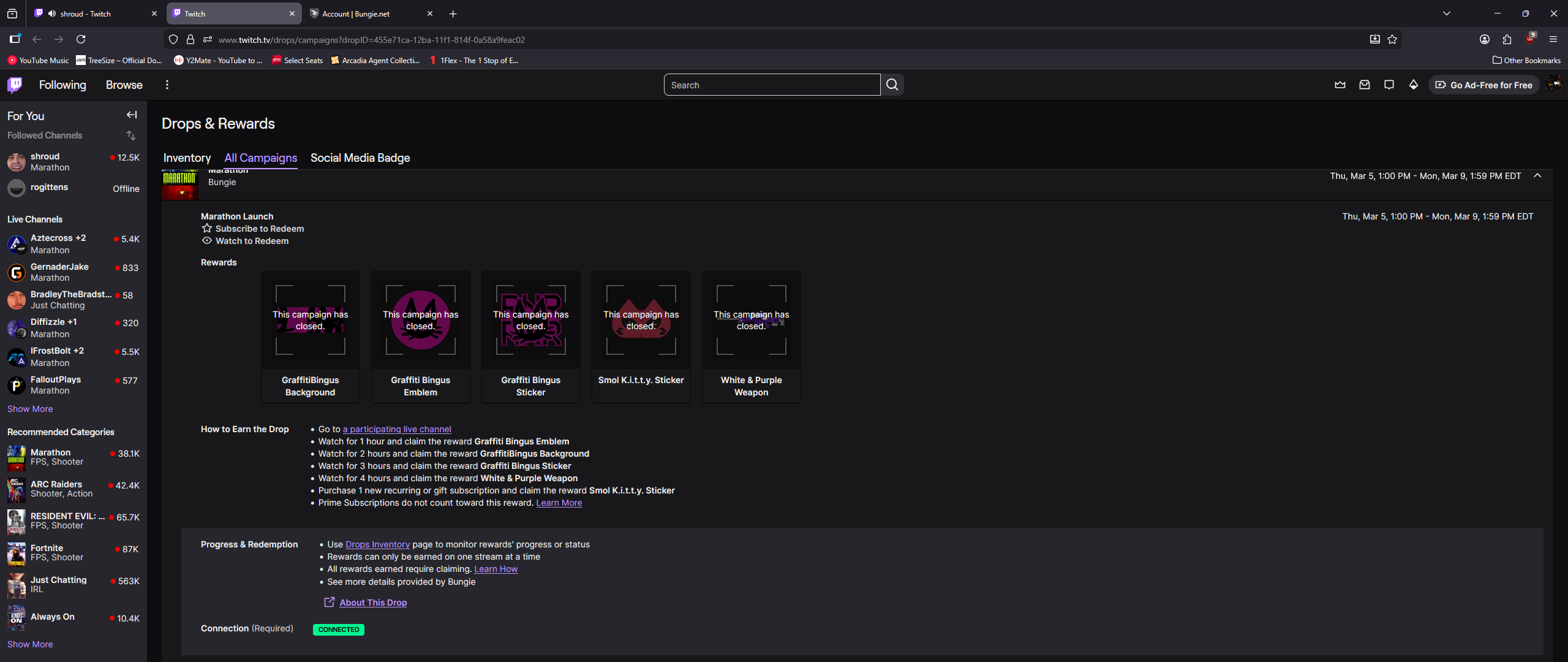Open the user avatar menu
The width and height of the screenshot is (1568, 662).
pos(1554,85)
